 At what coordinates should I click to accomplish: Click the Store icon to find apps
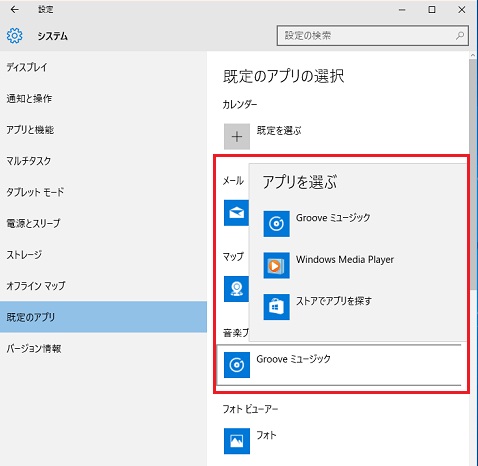tap(276, 307)
